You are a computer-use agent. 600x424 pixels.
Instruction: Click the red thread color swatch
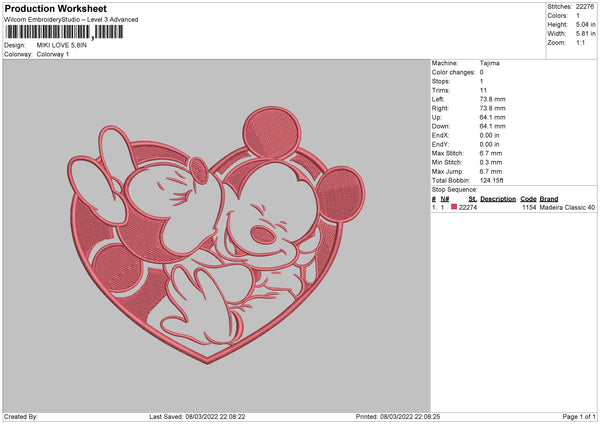click(x=454, y=207)
